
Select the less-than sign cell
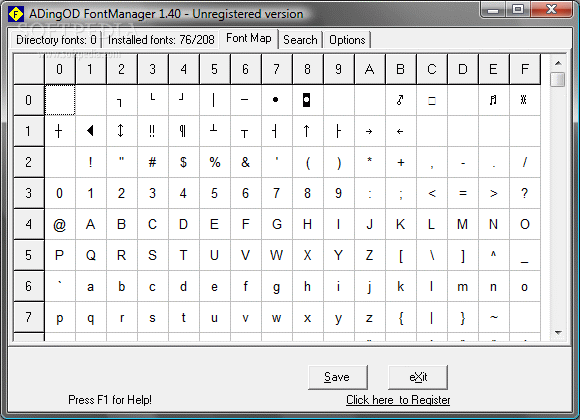point(432,193)
